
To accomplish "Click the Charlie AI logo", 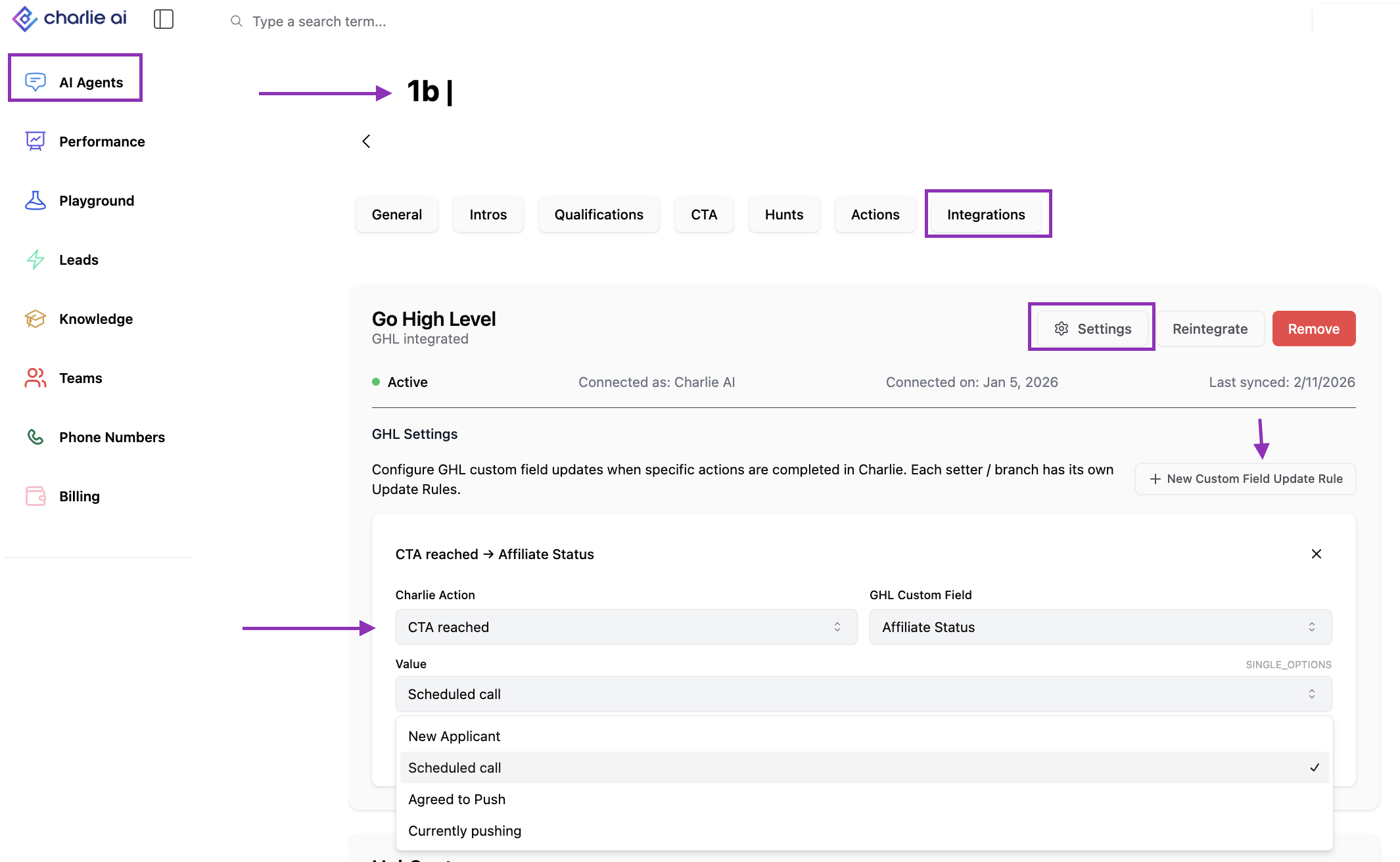I will click(x=69, y=18).
